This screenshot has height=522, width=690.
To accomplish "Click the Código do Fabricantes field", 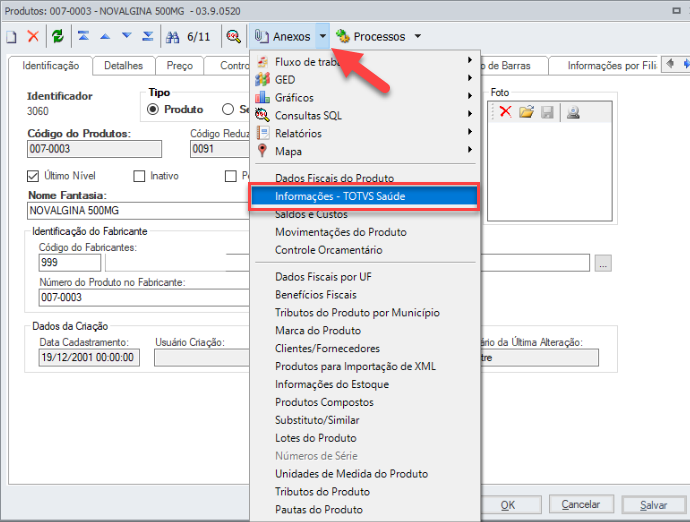I will click(x=70, y=263).
